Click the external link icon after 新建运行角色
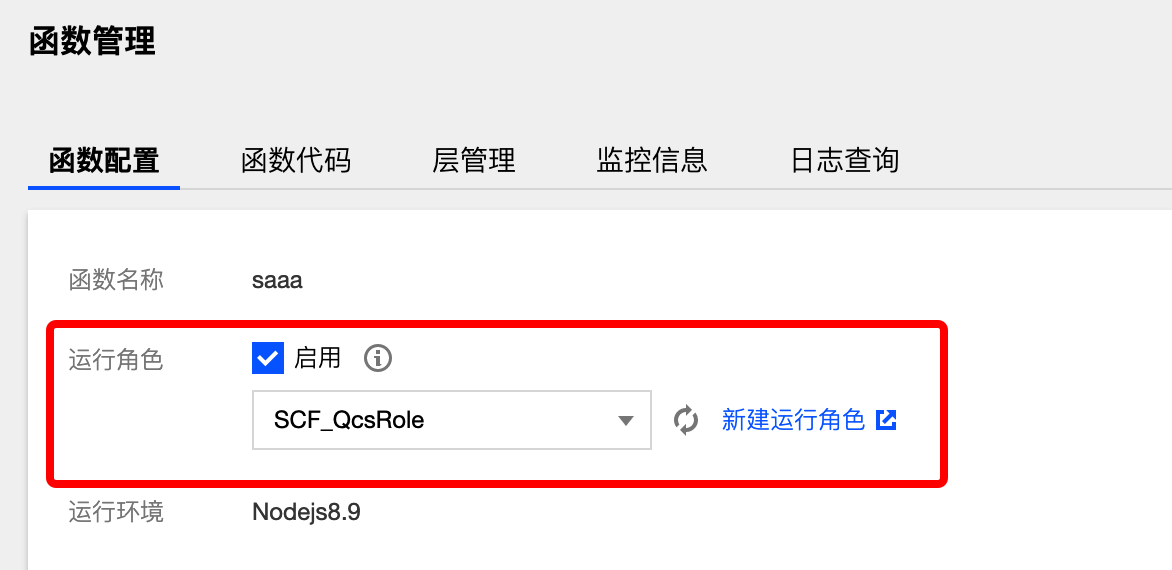This screenshot has height=570, width=1172. click(886, 420)
